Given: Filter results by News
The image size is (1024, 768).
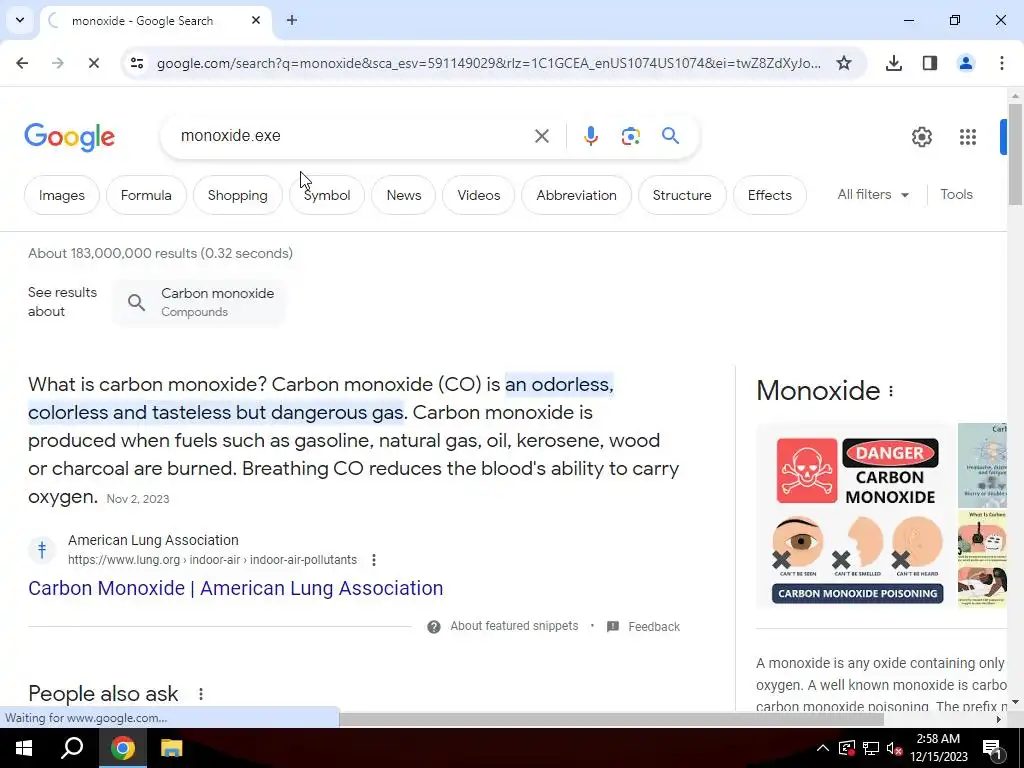Looking at the screenshot, I should 404,195.
